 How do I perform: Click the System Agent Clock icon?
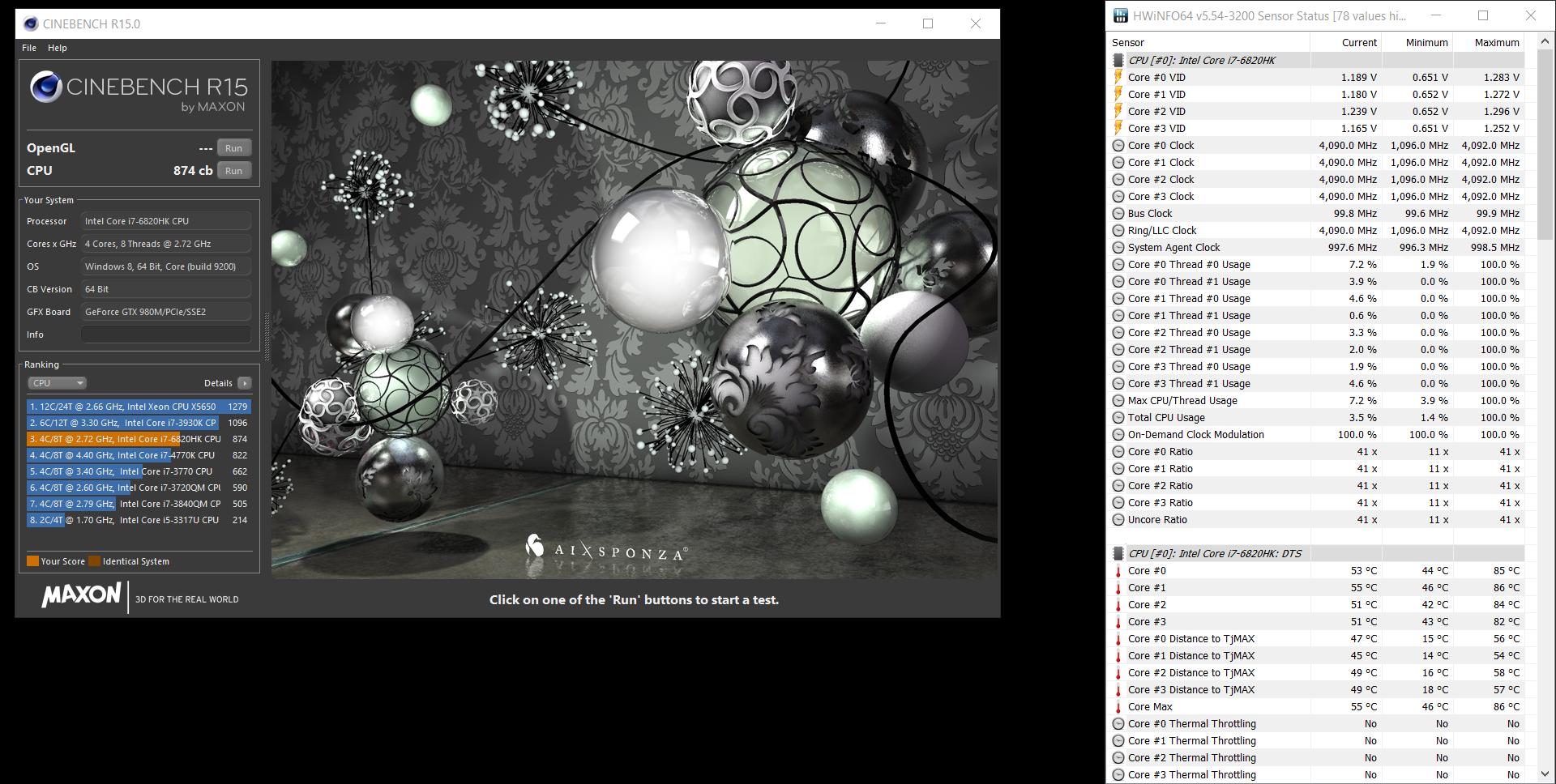pos(1118,248)
